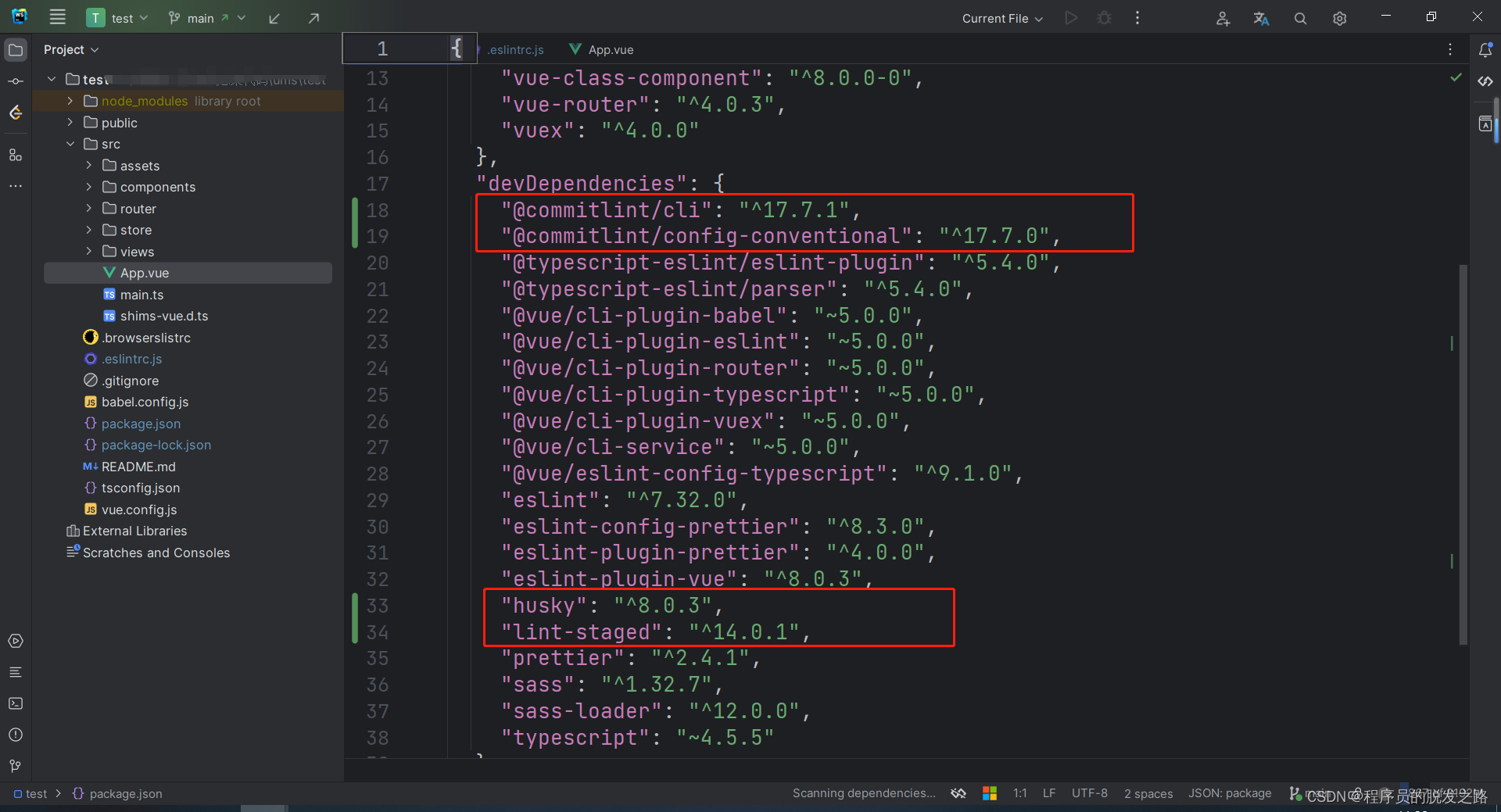This screenshot has height=812, width=1501.
Task: Open the Commit tool window
Action: 16,81
